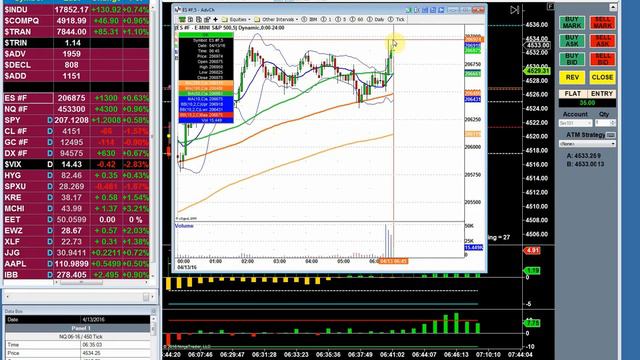Click the green chart icon in AdvCh toolbar
Viewport: 640px width, 360px height.
pyautogui.click(x=182, y=19)
